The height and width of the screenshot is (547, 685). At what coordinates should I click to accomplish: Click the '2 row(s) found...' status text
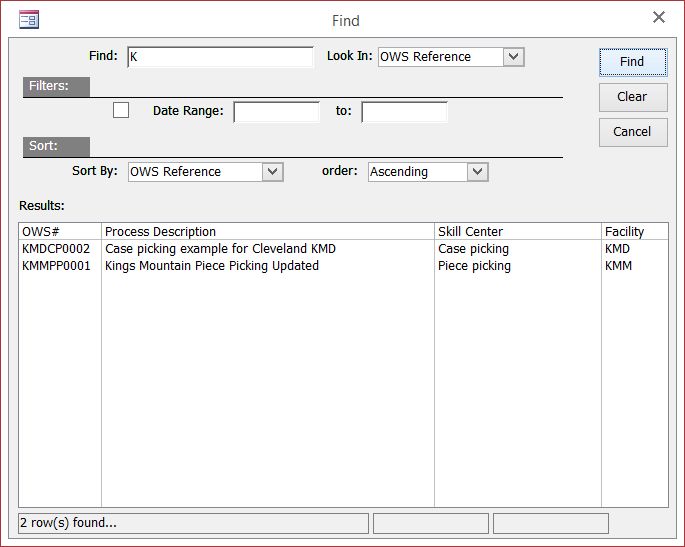click(68, 523)
